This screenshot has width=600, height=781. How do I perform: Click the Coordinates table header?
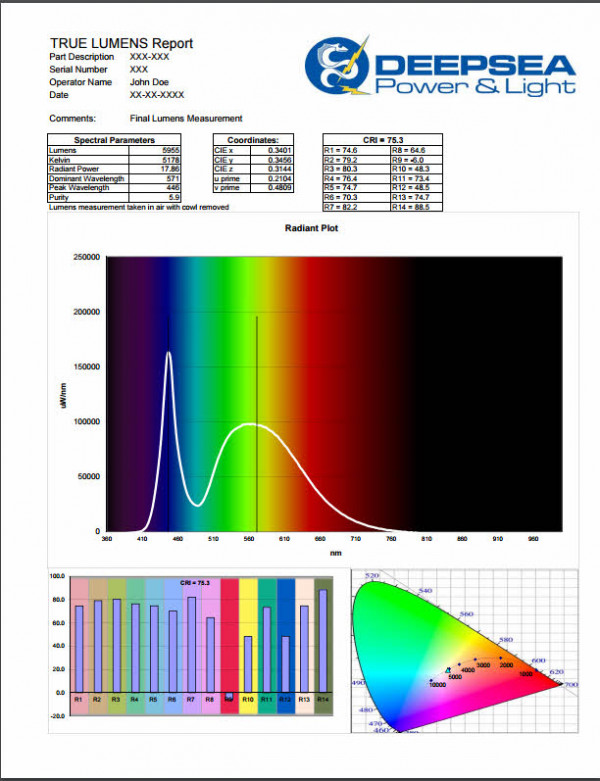[x=253, y=141]
